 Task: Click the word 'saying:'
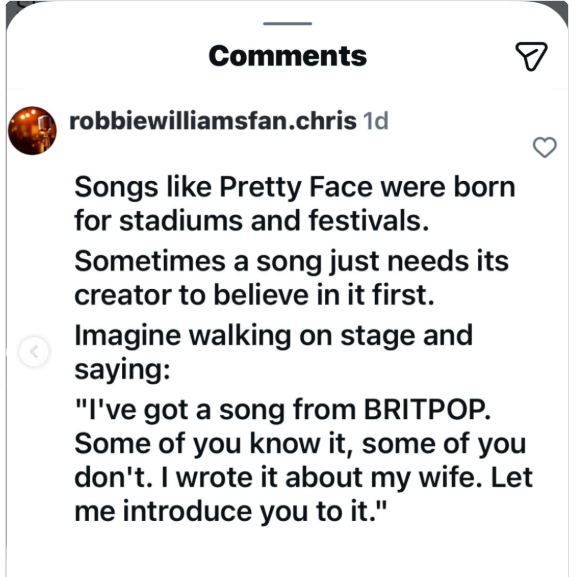click(x=122, y=370)
